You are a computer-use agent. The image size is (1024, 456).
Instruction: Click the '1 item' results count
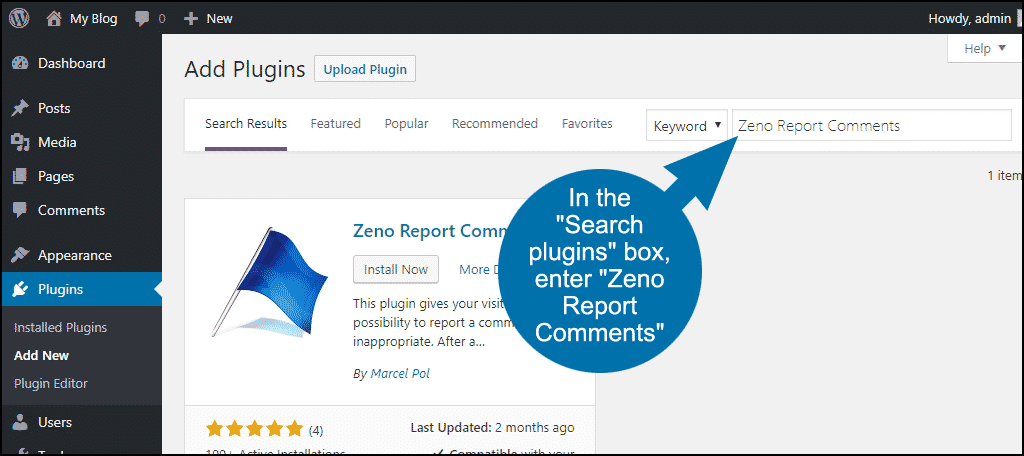coord(1004,175)
